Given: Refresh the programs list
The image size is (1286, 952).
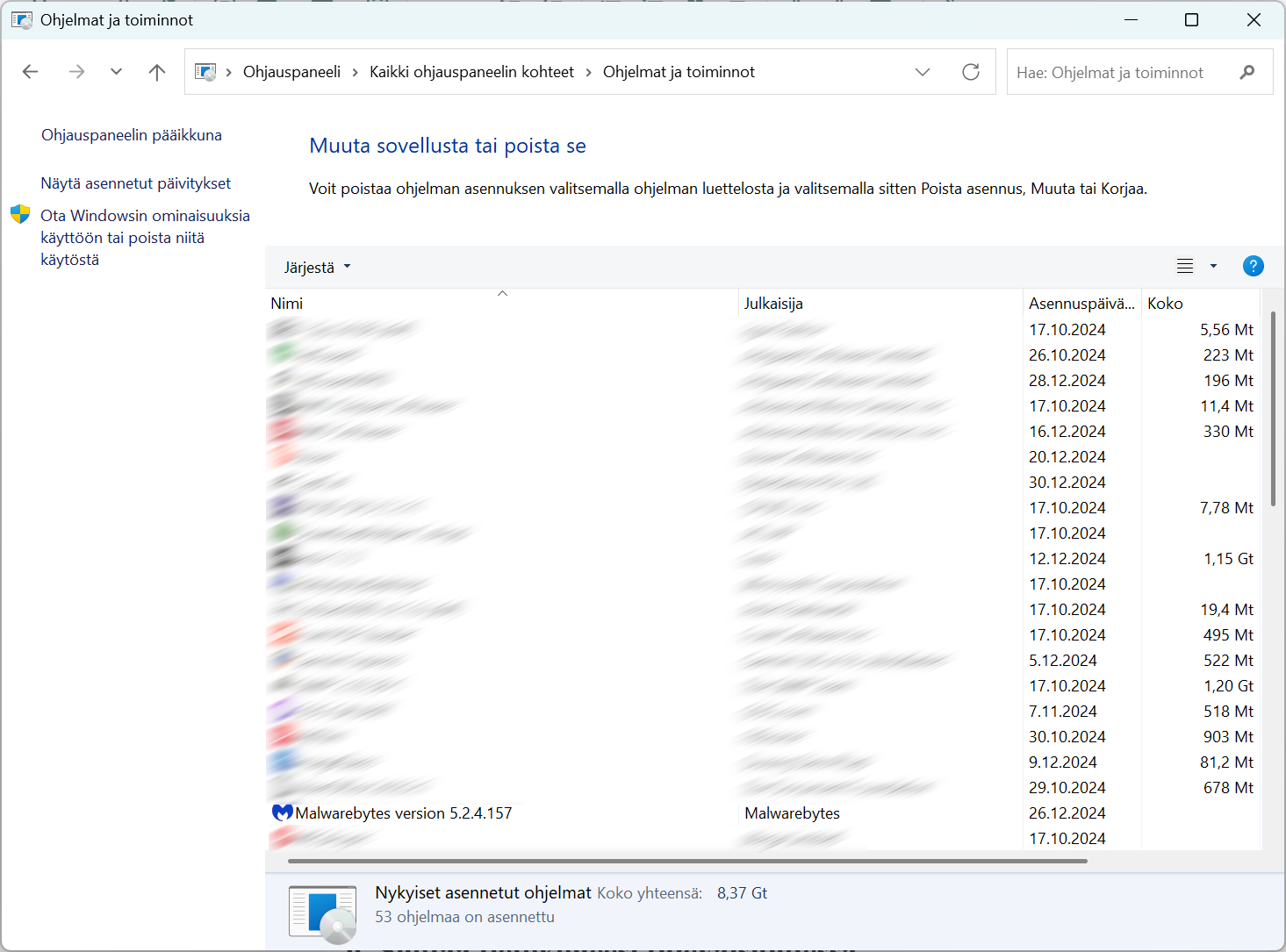Looking at the screenshot, I should pyautogui.click(x=971, y=72).
